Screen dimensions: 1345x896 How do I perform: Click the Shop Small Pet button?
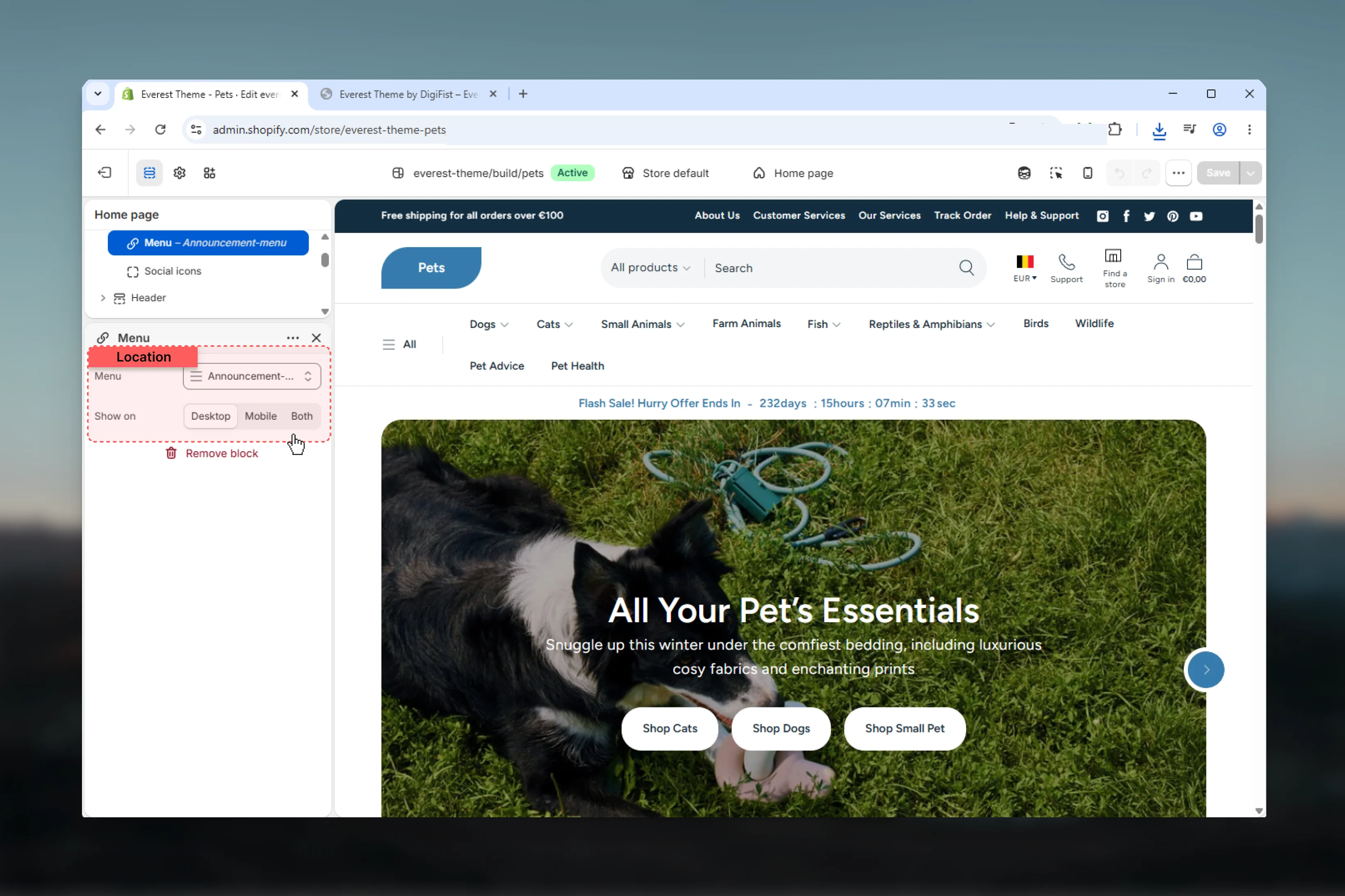pyautogui.click(x=904, y=728)
